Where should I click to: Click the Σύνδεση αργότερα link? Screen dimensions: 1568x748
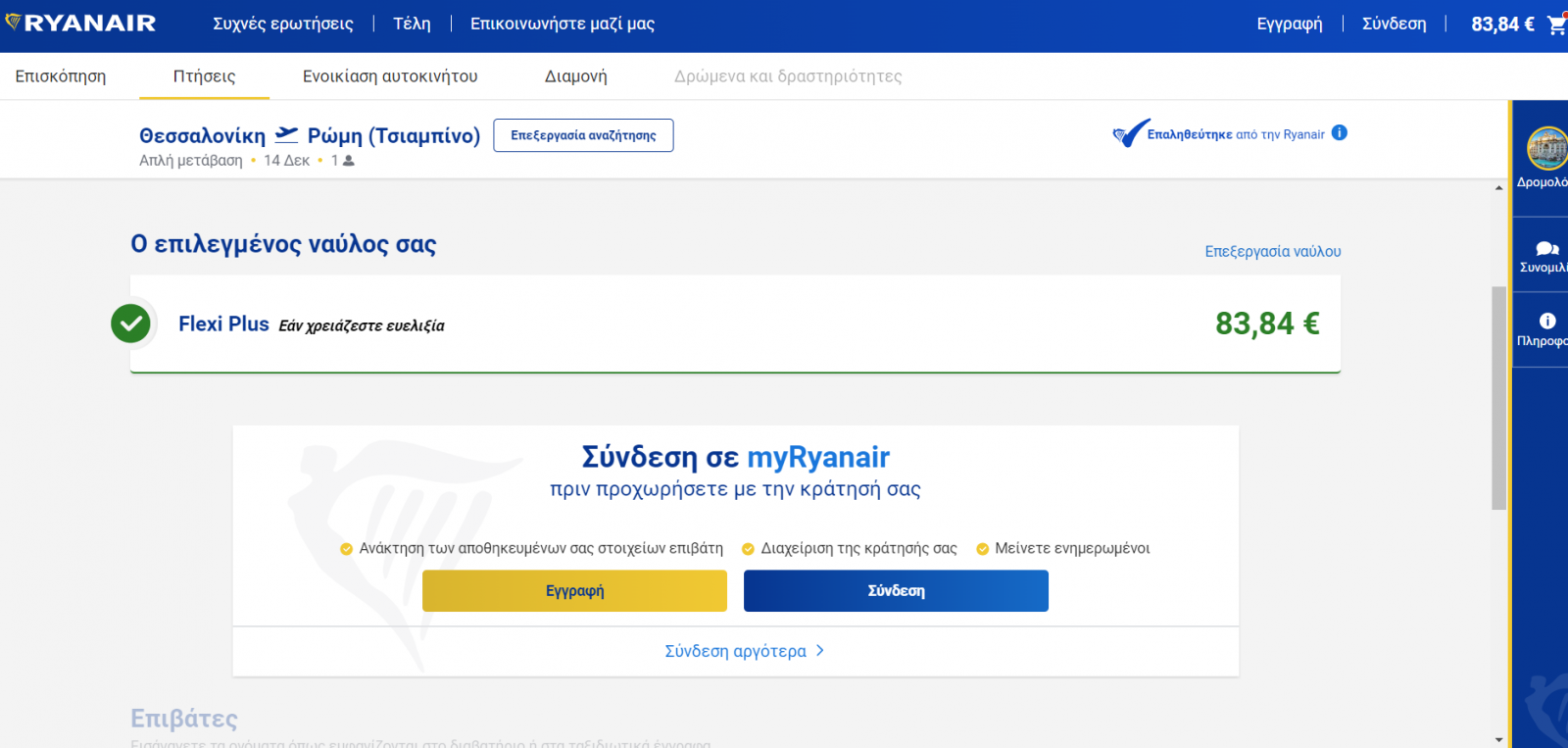tap(735, 651)
